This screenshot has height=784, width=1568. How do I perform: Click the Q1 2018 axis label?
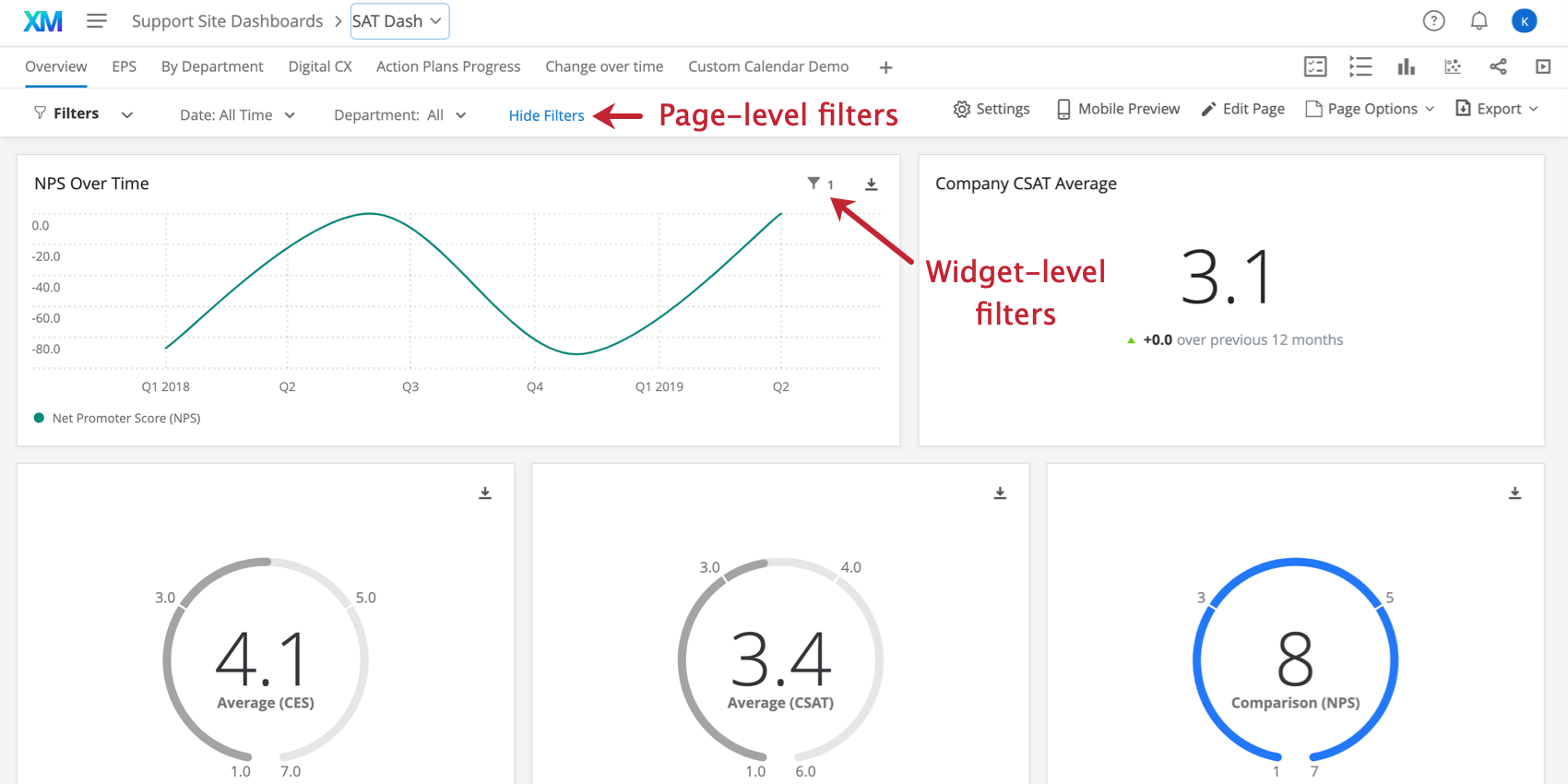click(x=165, y=386)
